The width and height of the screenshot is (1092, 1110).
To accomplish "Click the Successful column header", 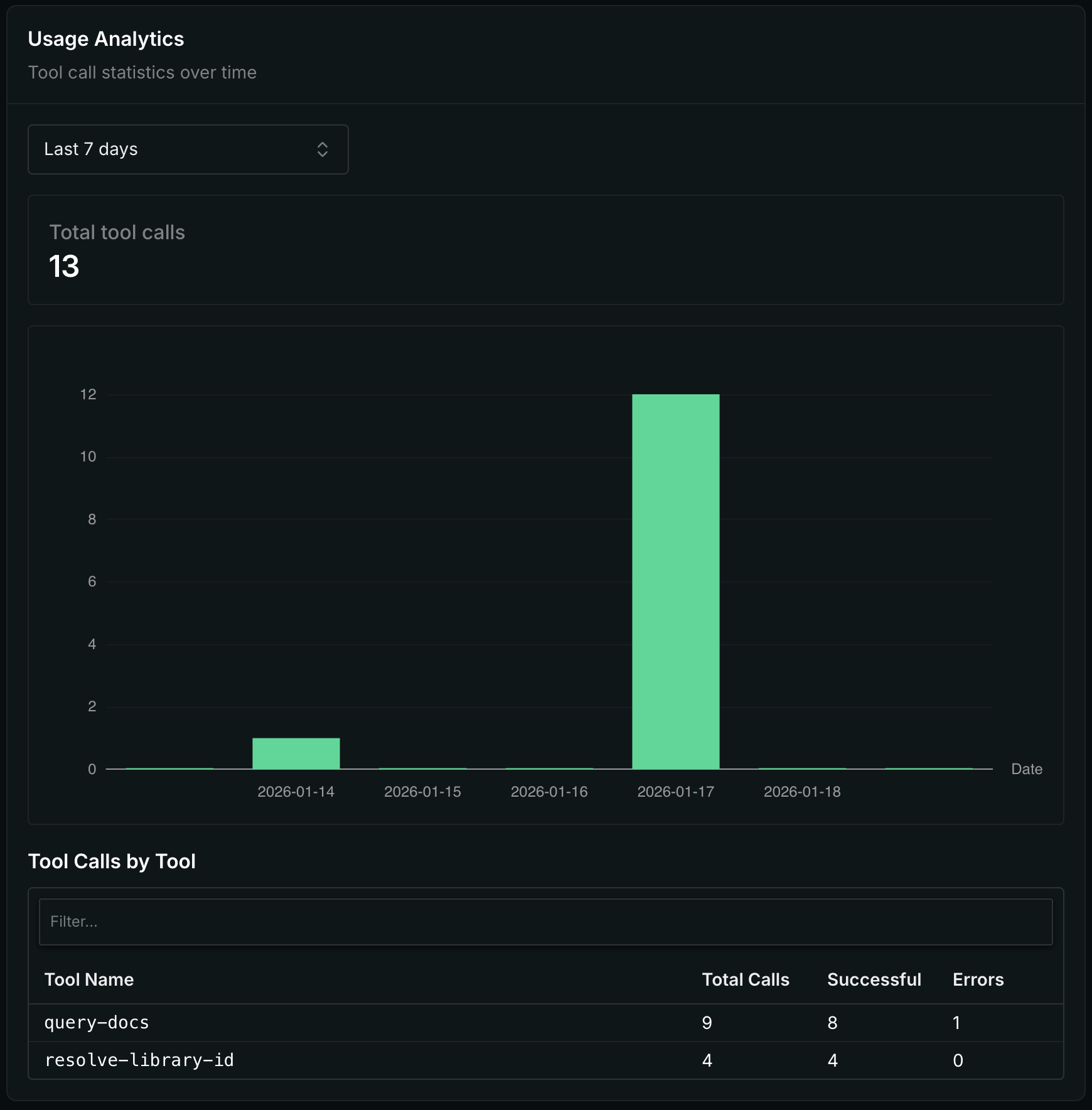I will (874, 979).
